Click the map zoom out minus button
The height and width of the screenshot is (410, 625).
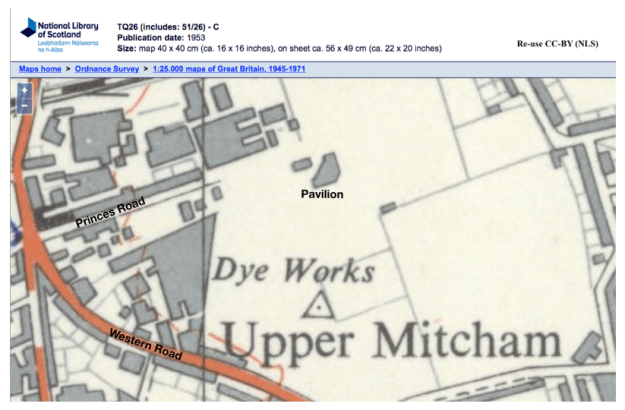24,104
